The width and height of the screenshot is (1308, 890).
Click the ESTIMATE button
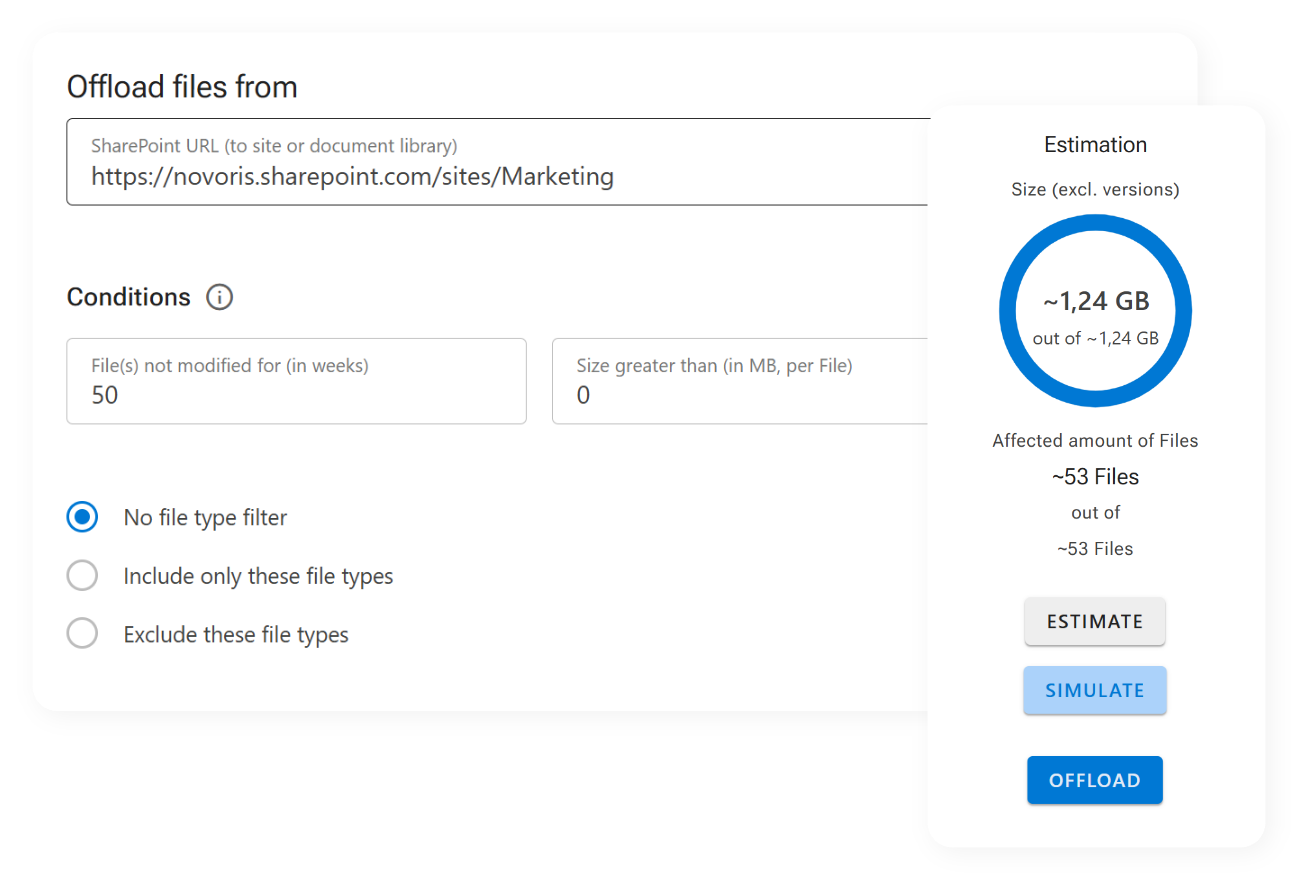(x=1094, y=621)
